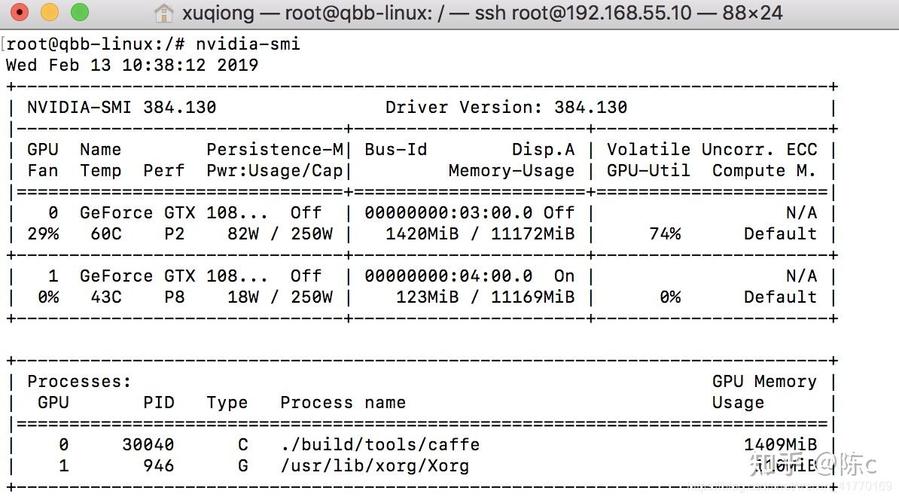Click the home folder icon in title bar
The image size is (899, 500).
tap(164, 14)
